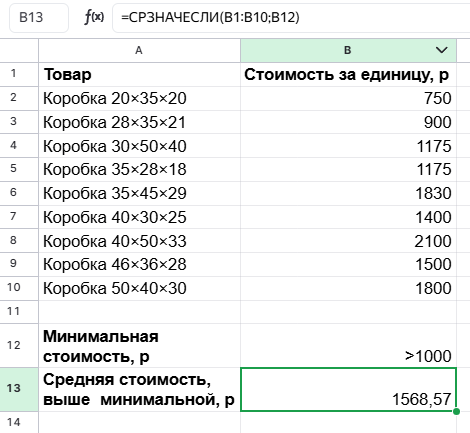The image size is (470, 433).
Task: Click the formula bar with СРЗНАЧЕСЛИ
Action: (291, 18)
